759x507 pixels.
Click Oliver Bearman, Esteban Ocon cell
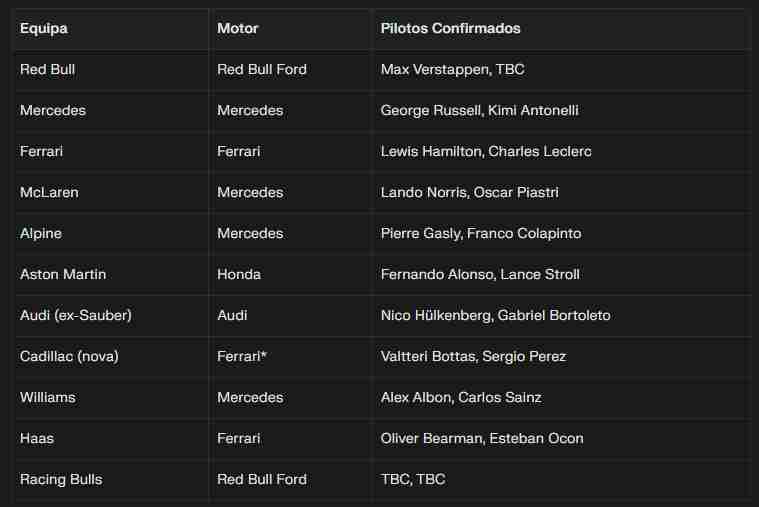[482, 439]
